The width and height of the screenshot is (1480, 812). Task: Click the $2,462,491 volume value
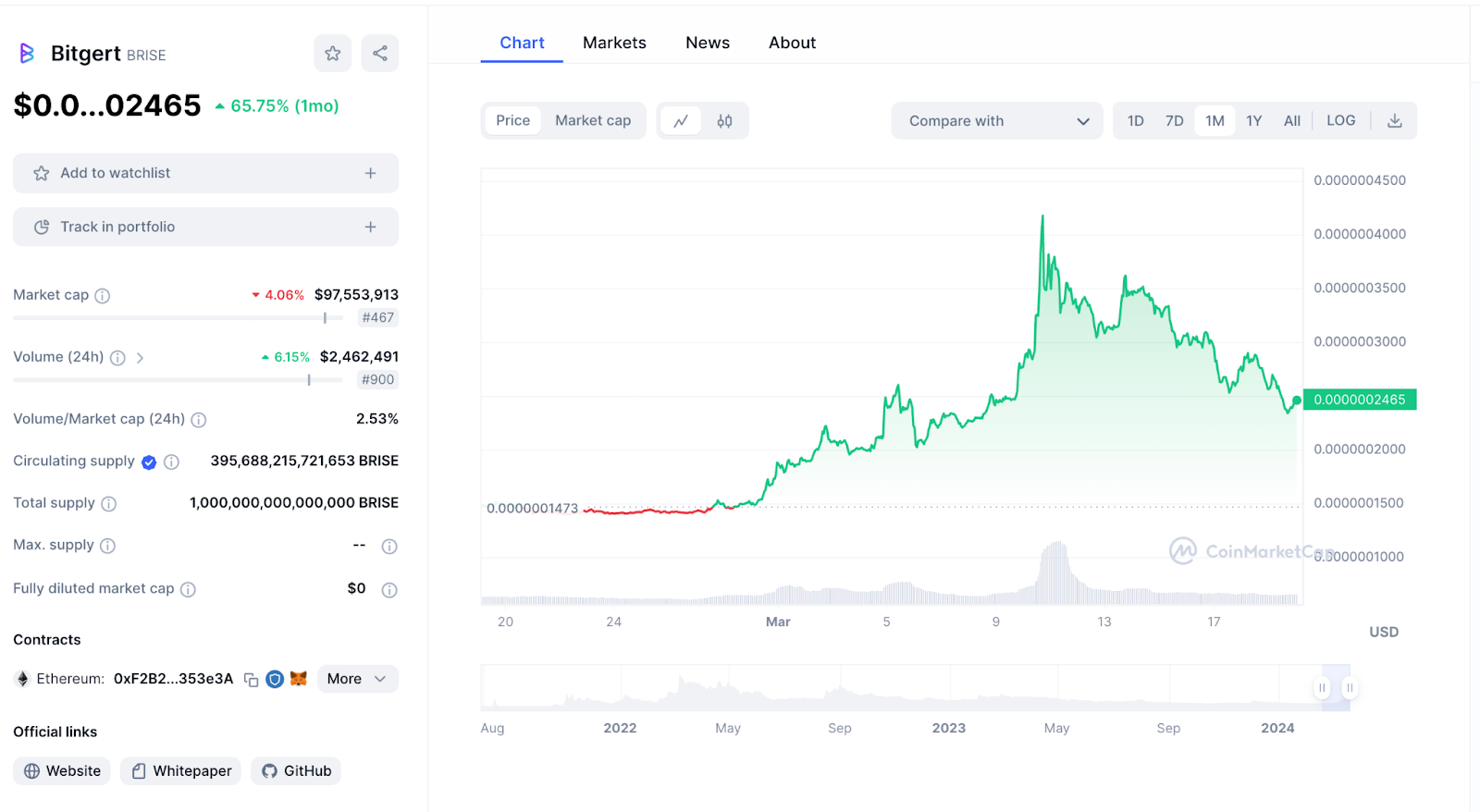tap(359, 357)
